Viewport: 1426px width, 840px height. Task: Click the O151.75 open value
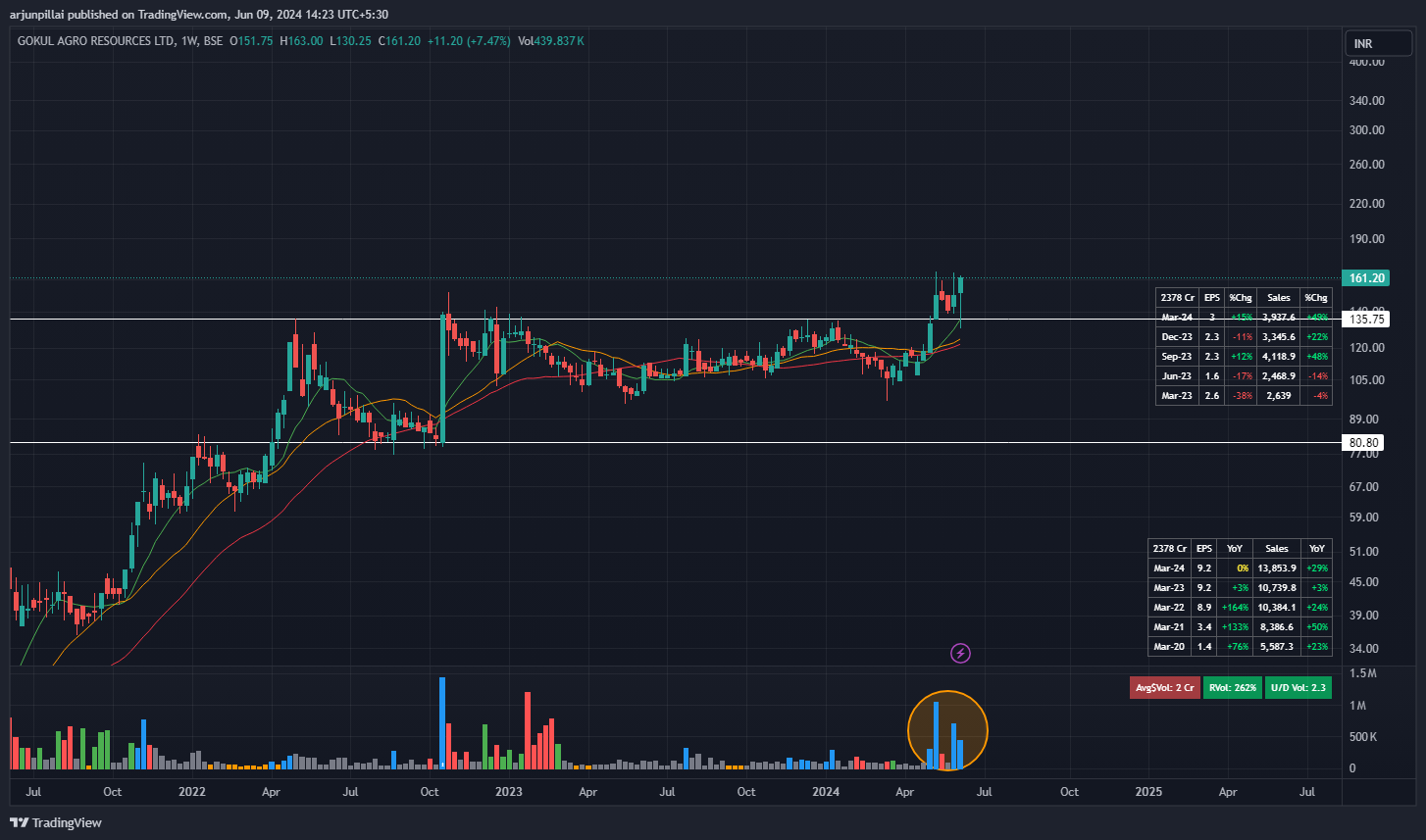click(x=251, y=41)
